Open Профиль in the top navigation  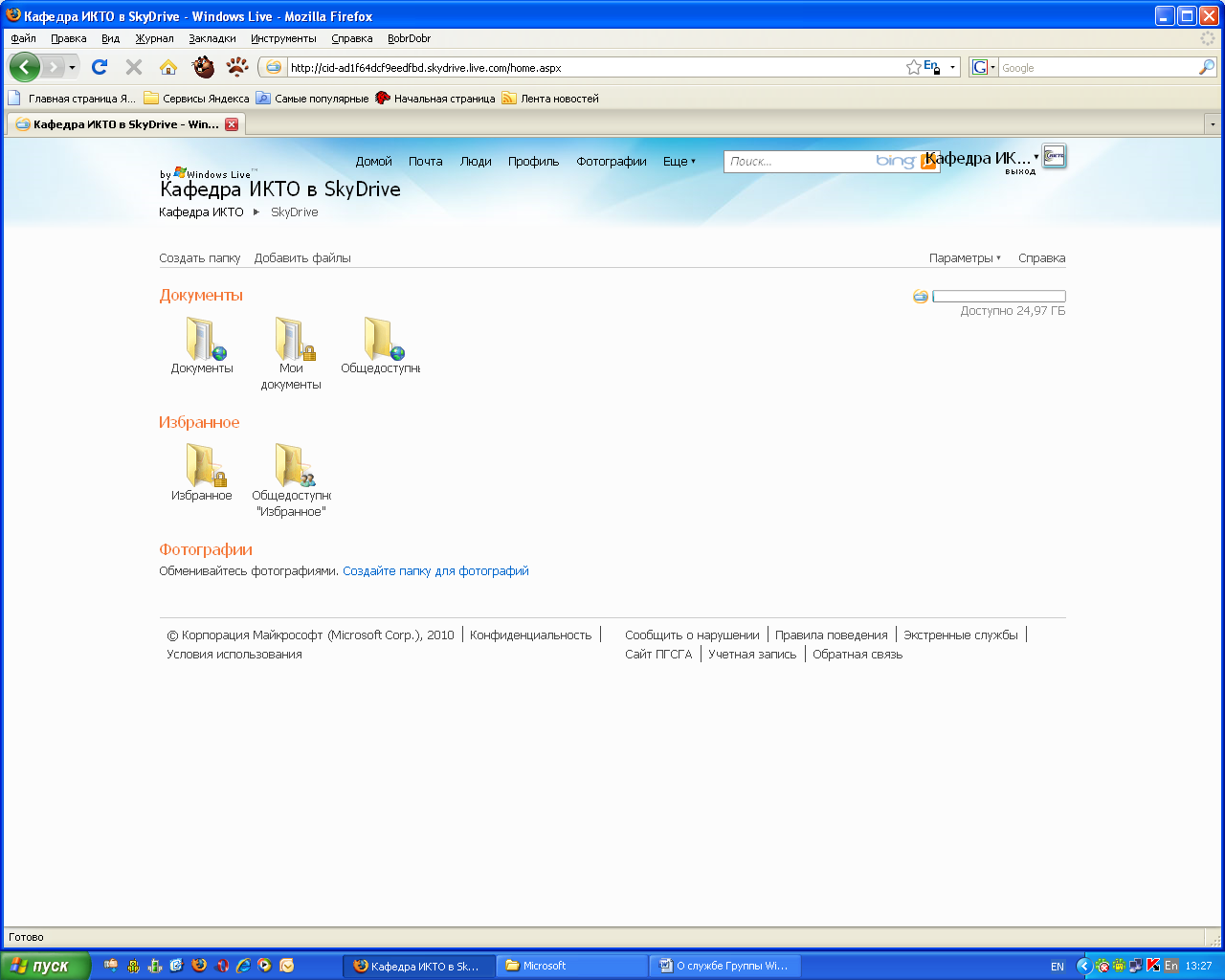(533, 162)
